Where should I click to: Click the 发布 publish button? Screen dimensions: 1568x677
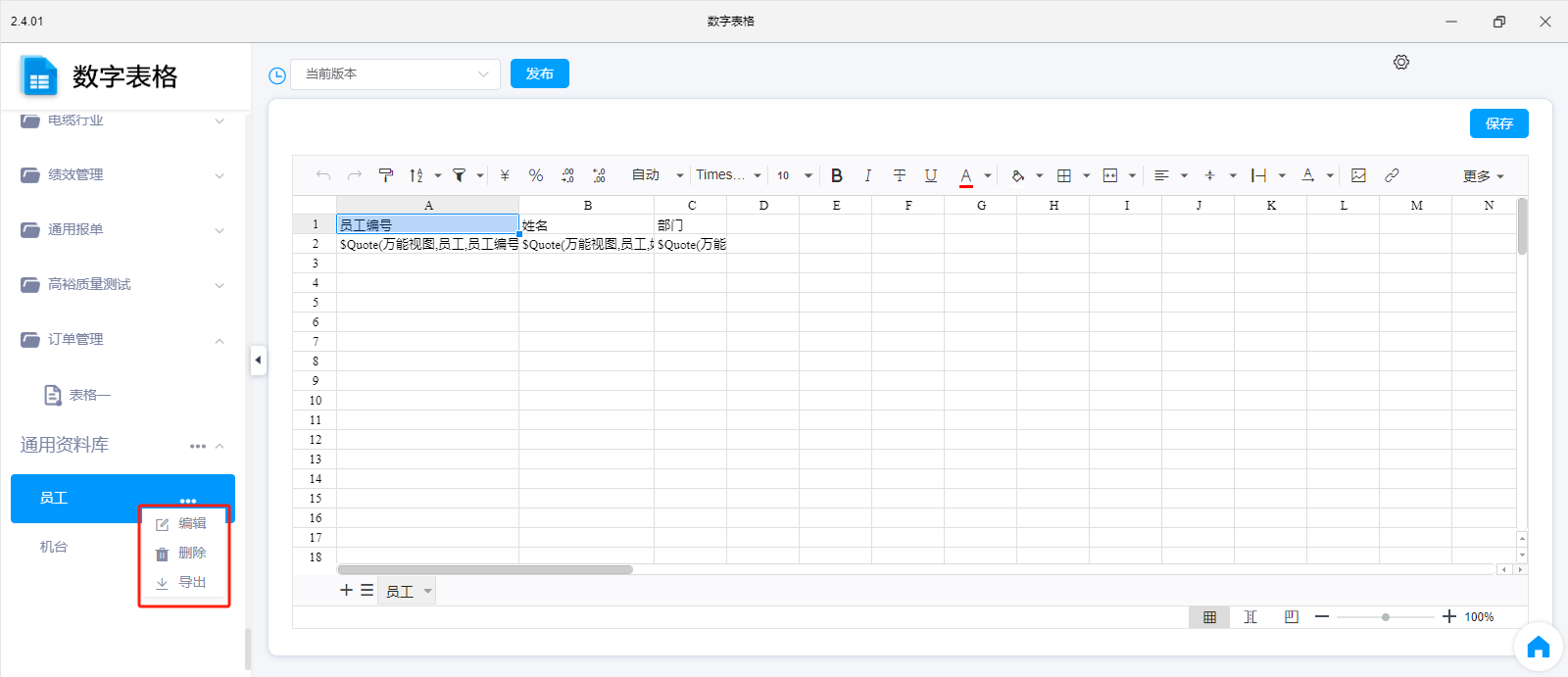pos(540,74)
